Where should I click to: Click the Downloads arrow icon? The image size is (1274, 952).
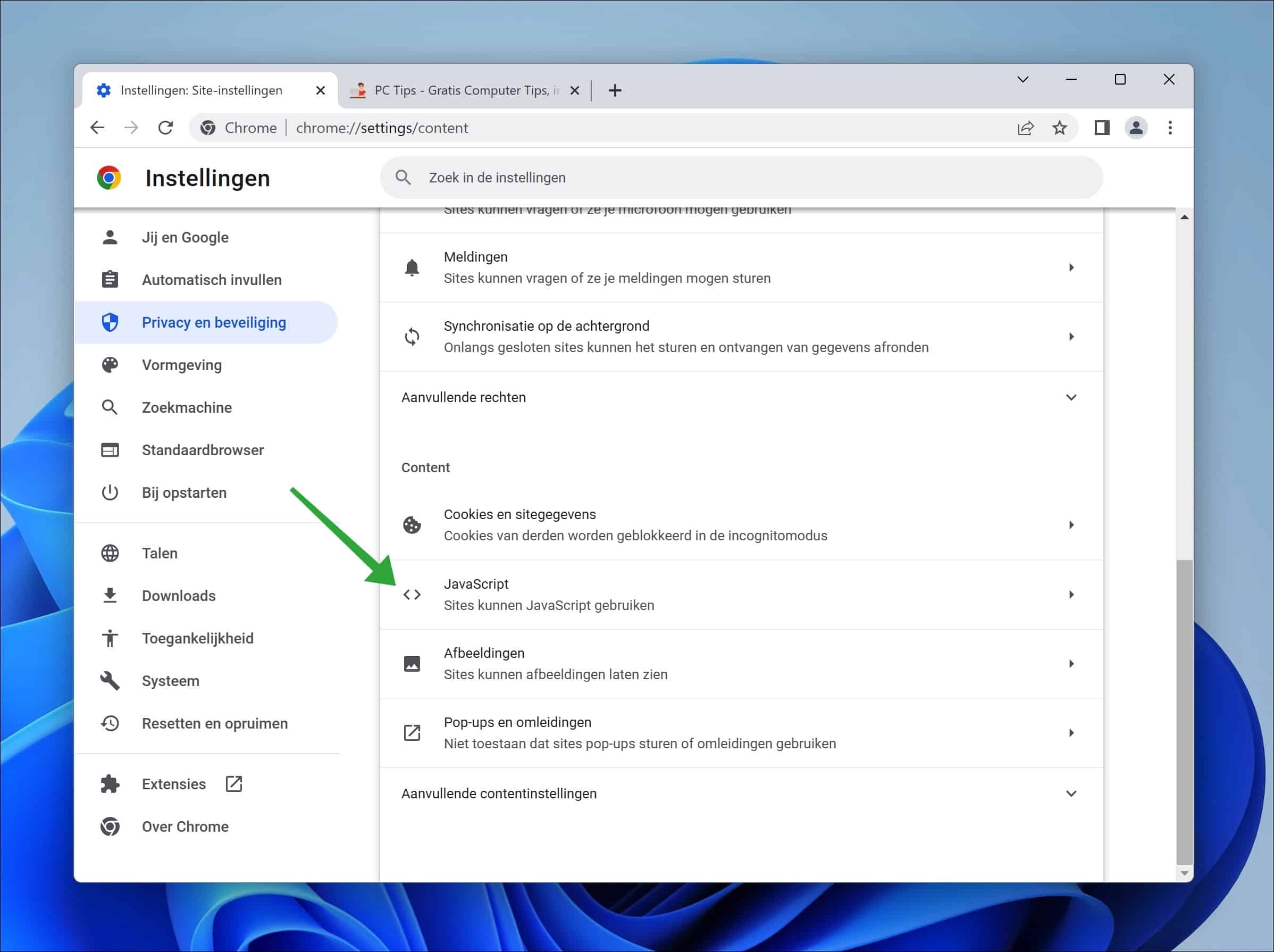click(x=110, y=596)
